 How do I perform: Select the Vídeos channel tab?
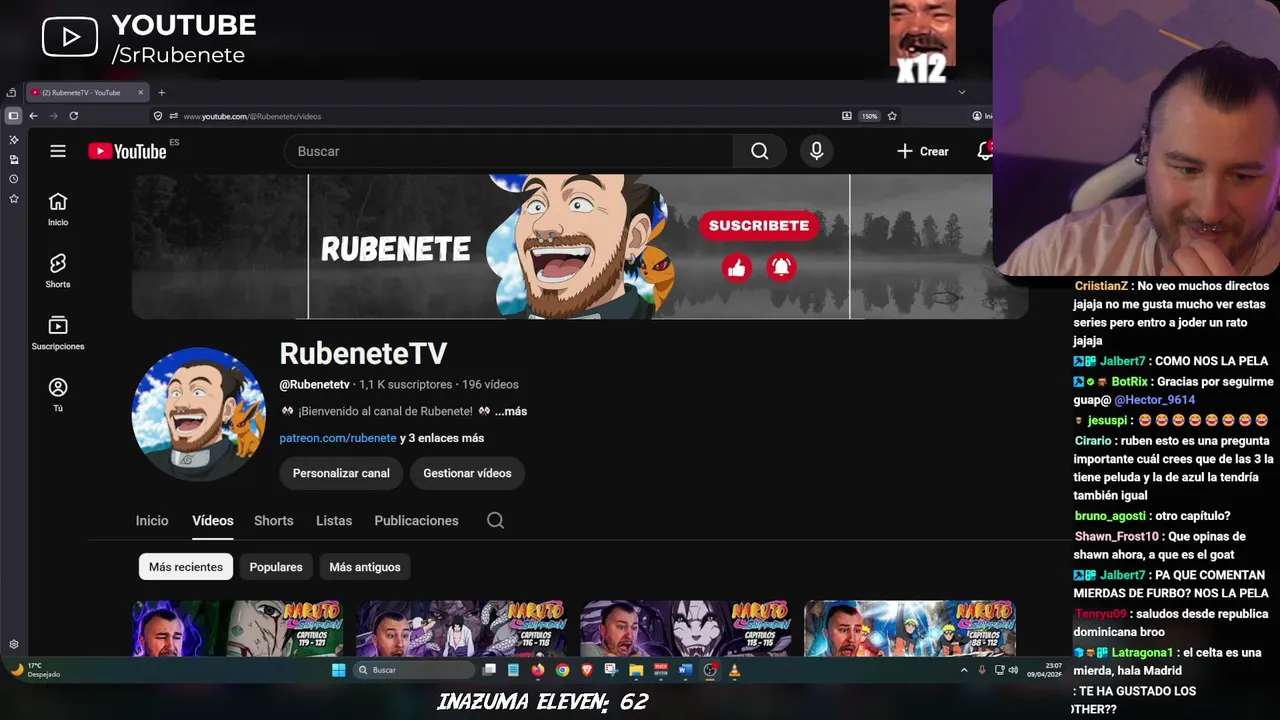click(x=213, y=520)
